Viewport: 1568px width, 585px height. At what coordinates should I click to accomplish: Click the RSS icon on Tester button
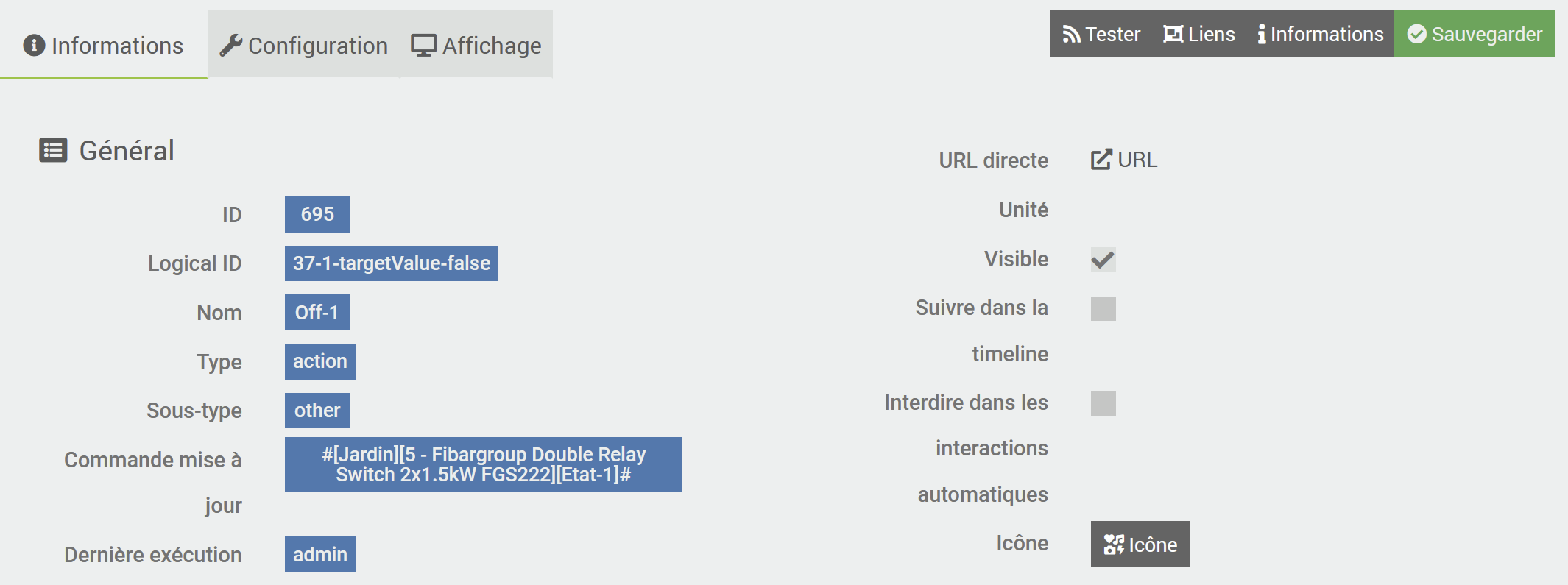click(x=1071, y=35)
